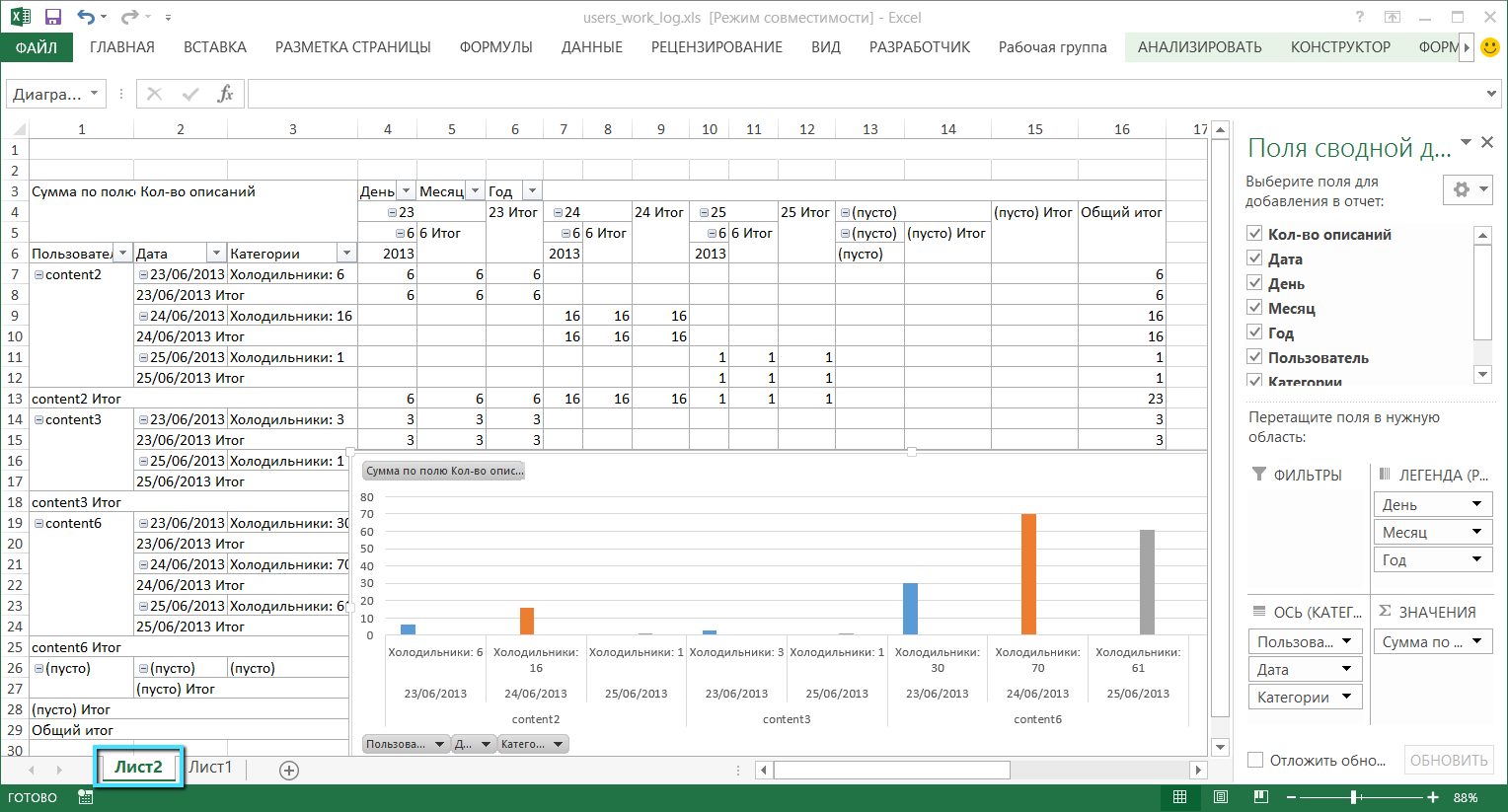Collapse the 24 day column group
This screenshot has height=812, width=1508.
[x=558, y=212]
